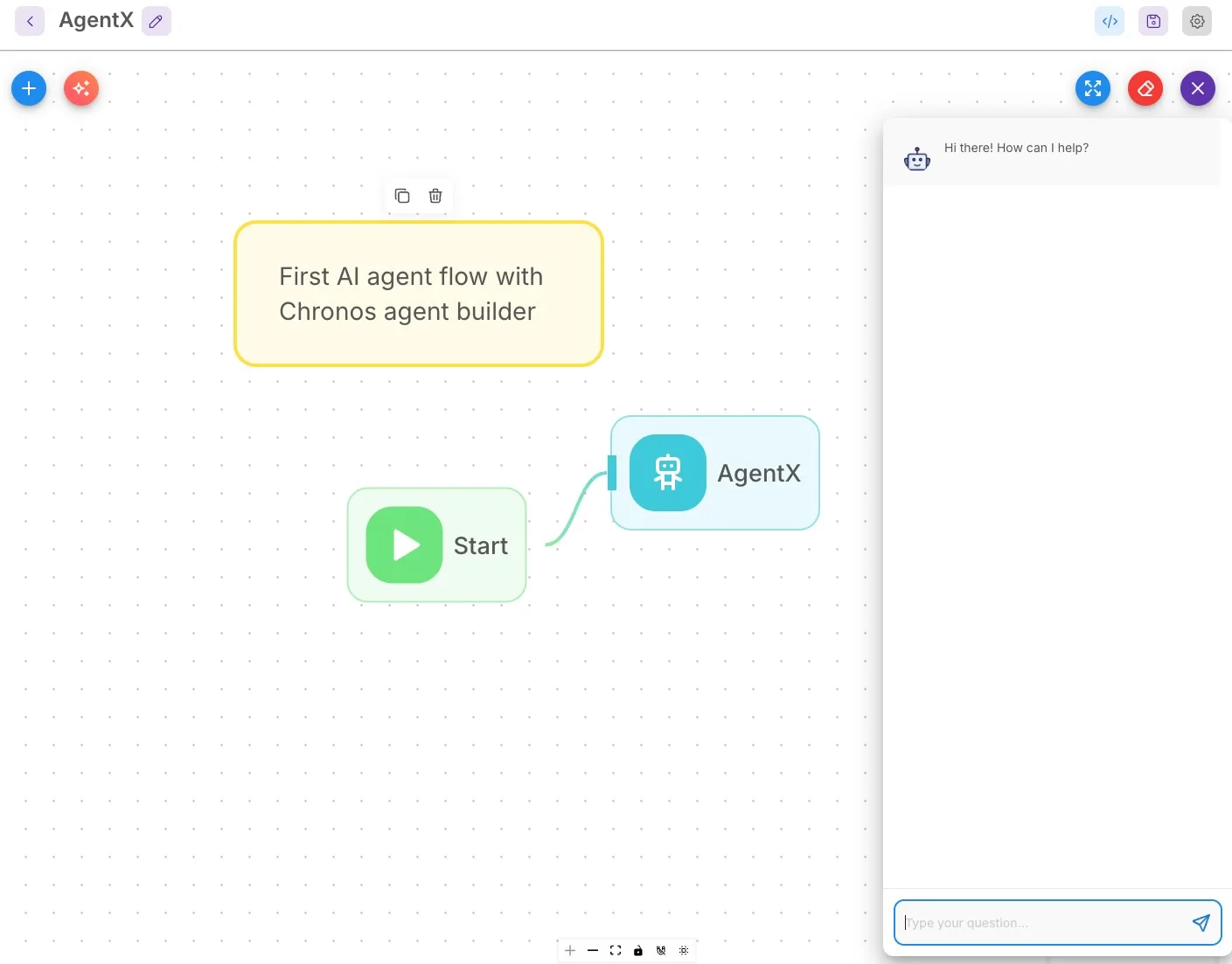Send the chat message
The height and width of the screenshot is (964, 1232).
tap(1201, 923)
